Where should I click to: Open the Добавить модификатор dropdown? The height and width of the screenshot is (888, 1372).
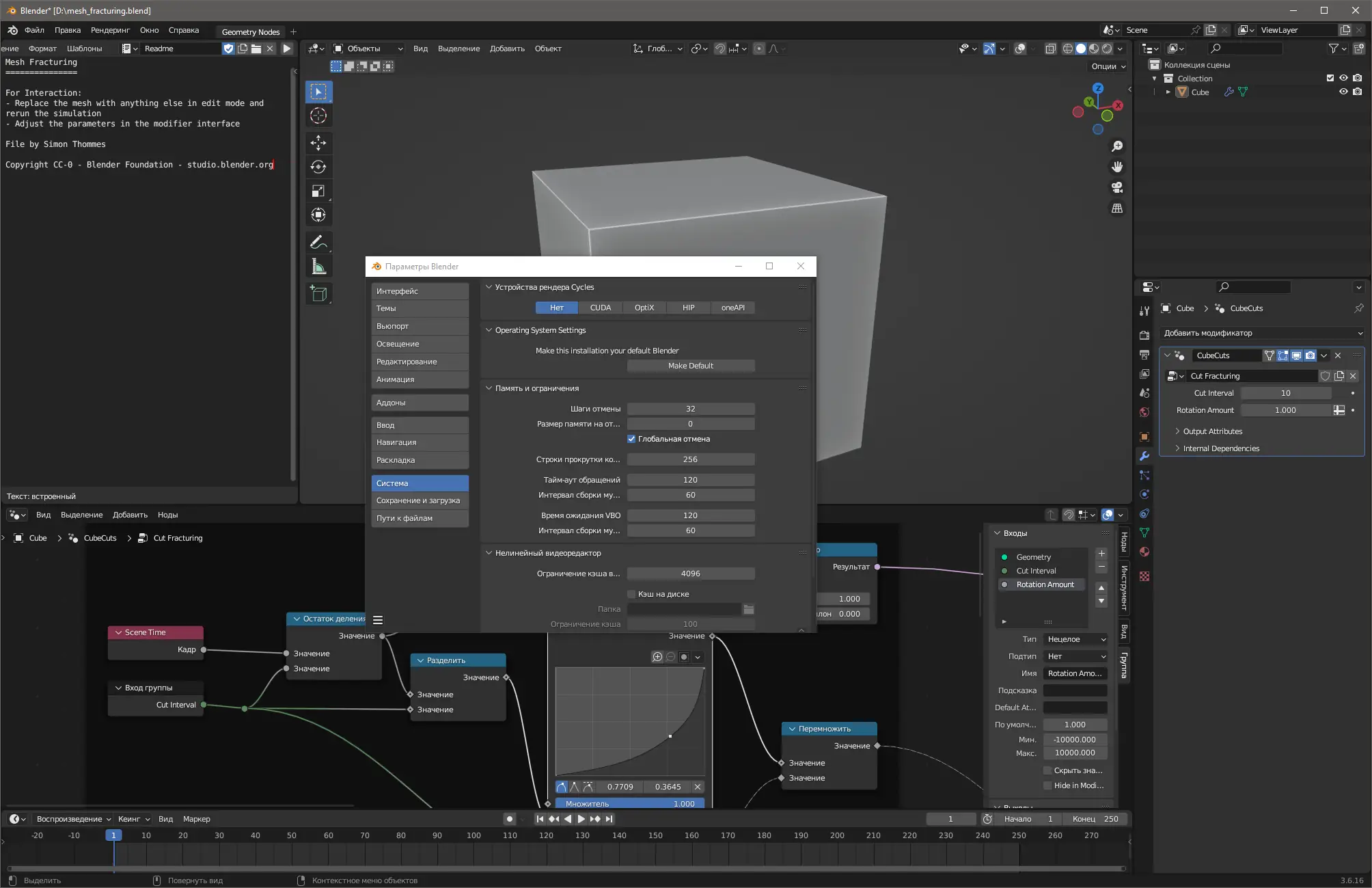[1262, 333]
